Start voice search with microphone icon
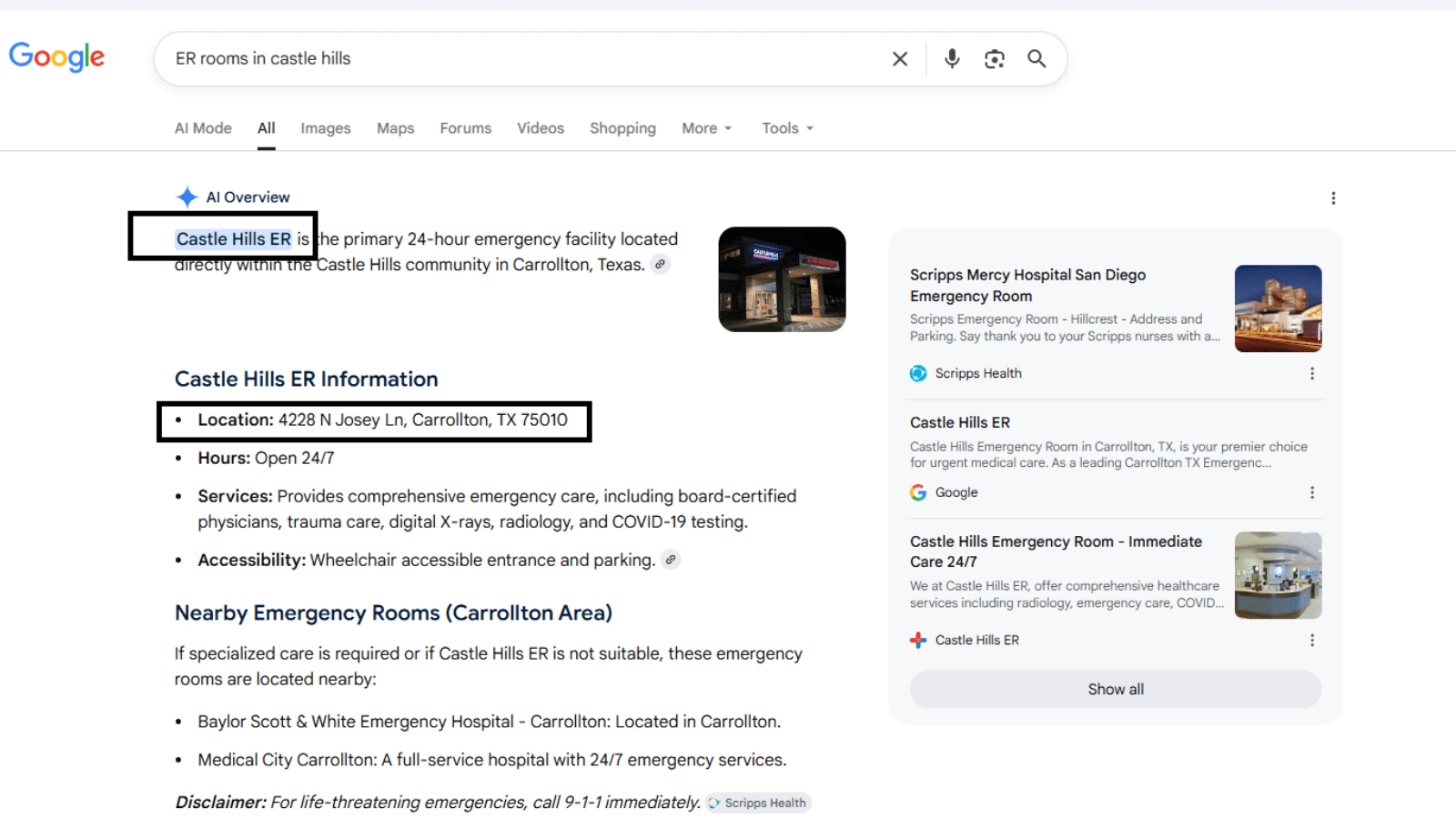This screenshot has width=1456, height=819. point(952,59)
